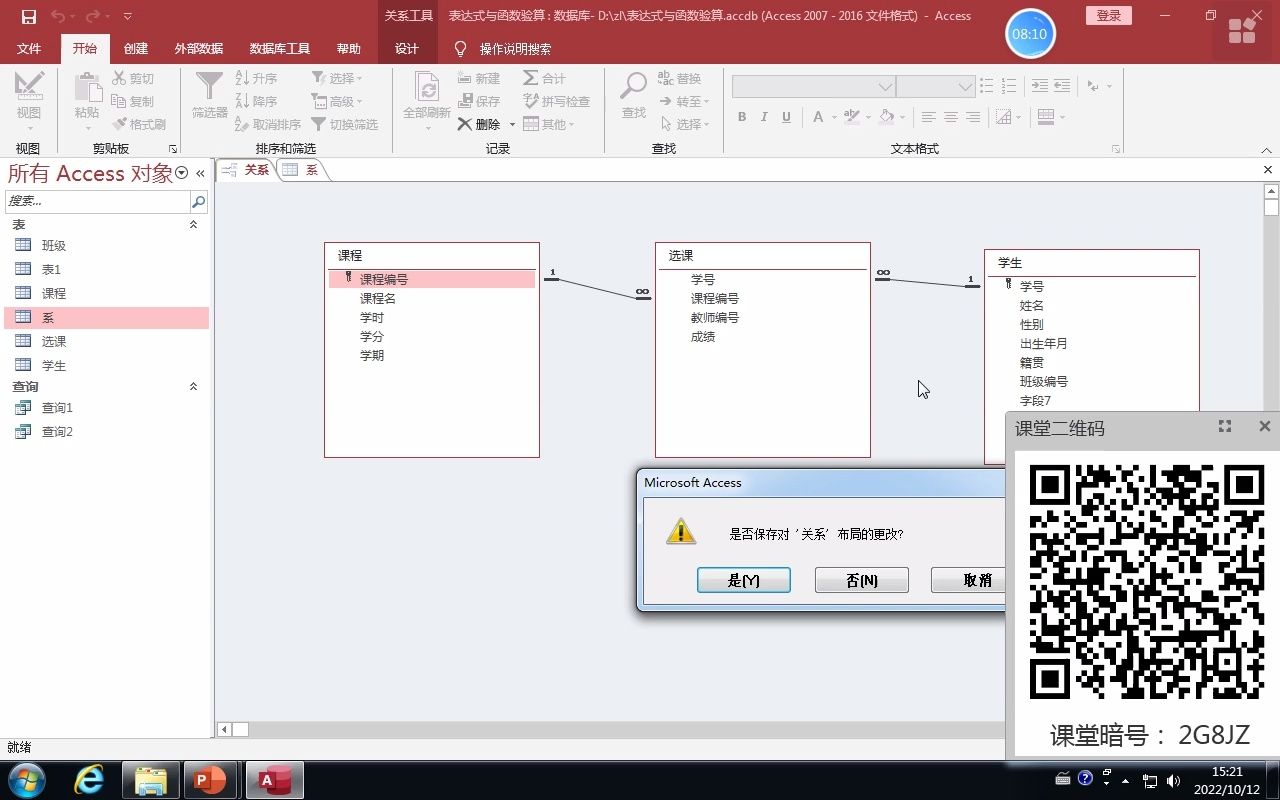Click the Replace (替换) command
Image resolution: width=1280 pixels, height=800 pixels.
680,78
